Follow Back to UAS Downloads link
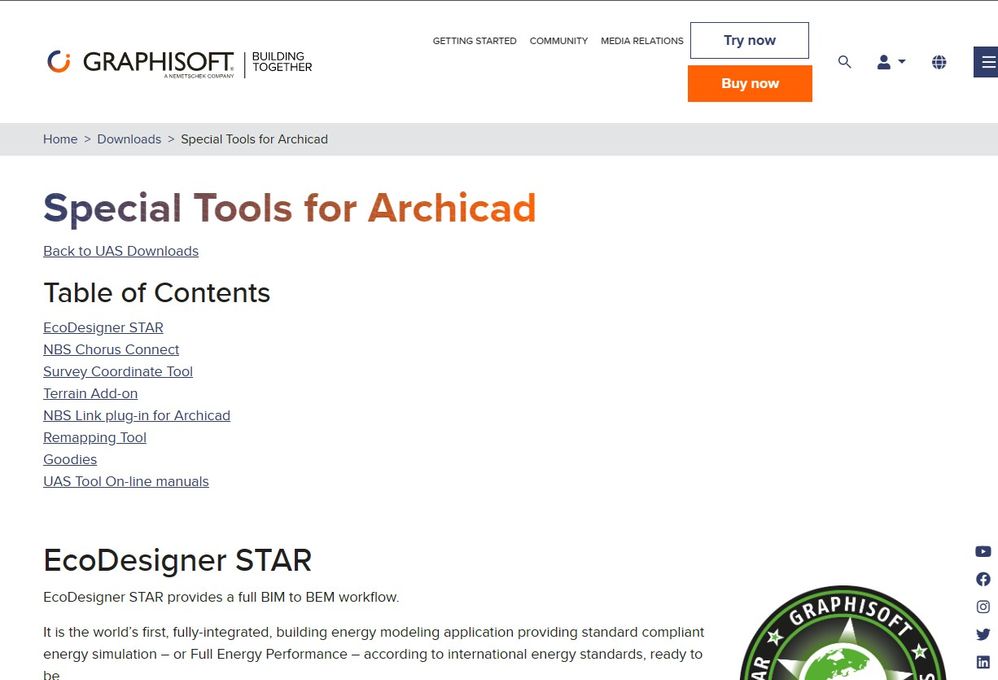 121,251
